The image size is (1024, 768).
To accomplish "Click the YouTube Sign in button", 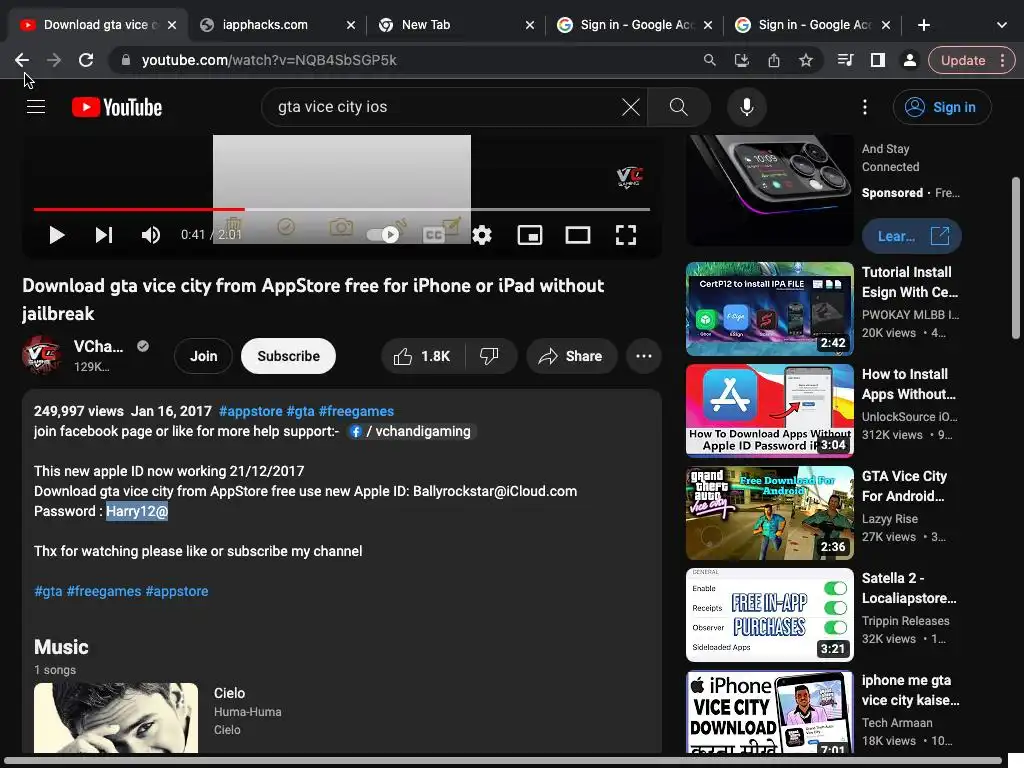I will pyautogui.click(x=942, y=106).
